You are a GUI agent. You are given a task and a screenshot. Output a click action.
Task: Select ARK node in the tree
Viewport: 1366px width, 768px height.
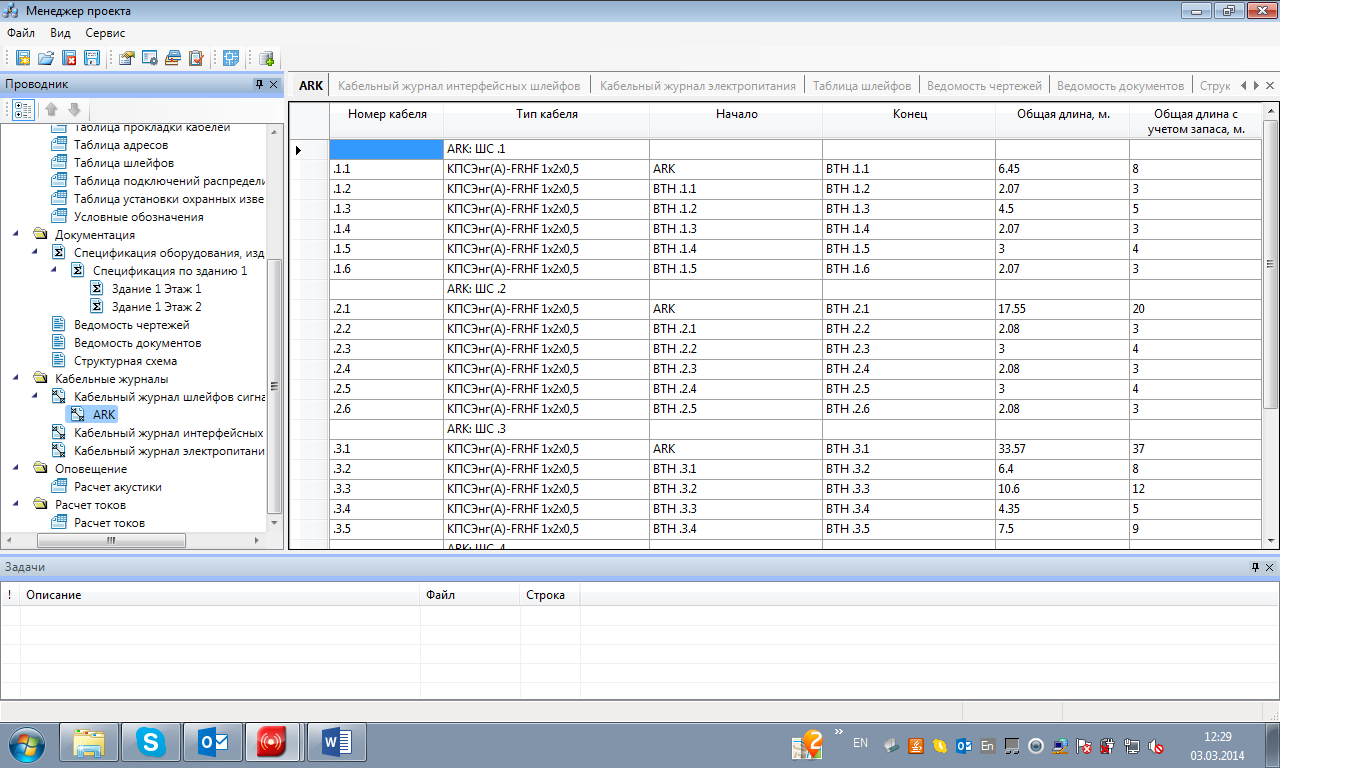point(104,414)
